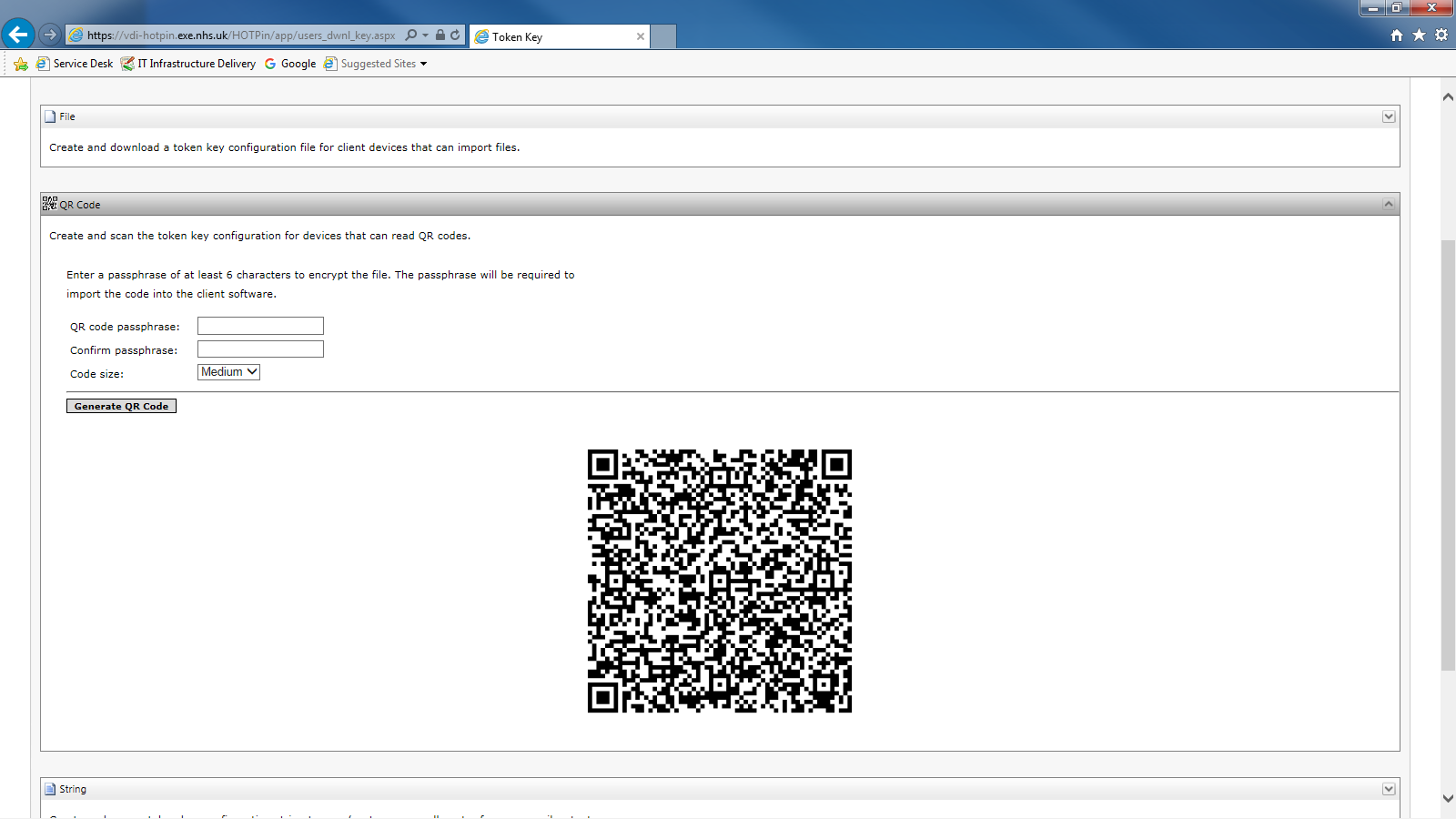
Task: Open the IT Infrastructure Delivery bookmark
Action: coord(188,64)
